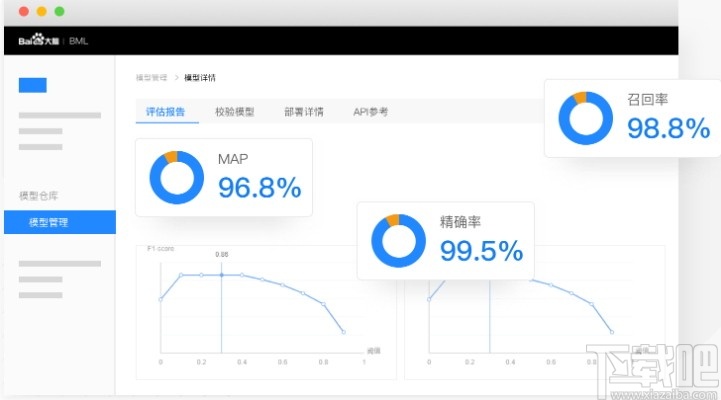Click the macOS red close button
The height and width of the screenshot is (400, 721).
tap(24, 11)
